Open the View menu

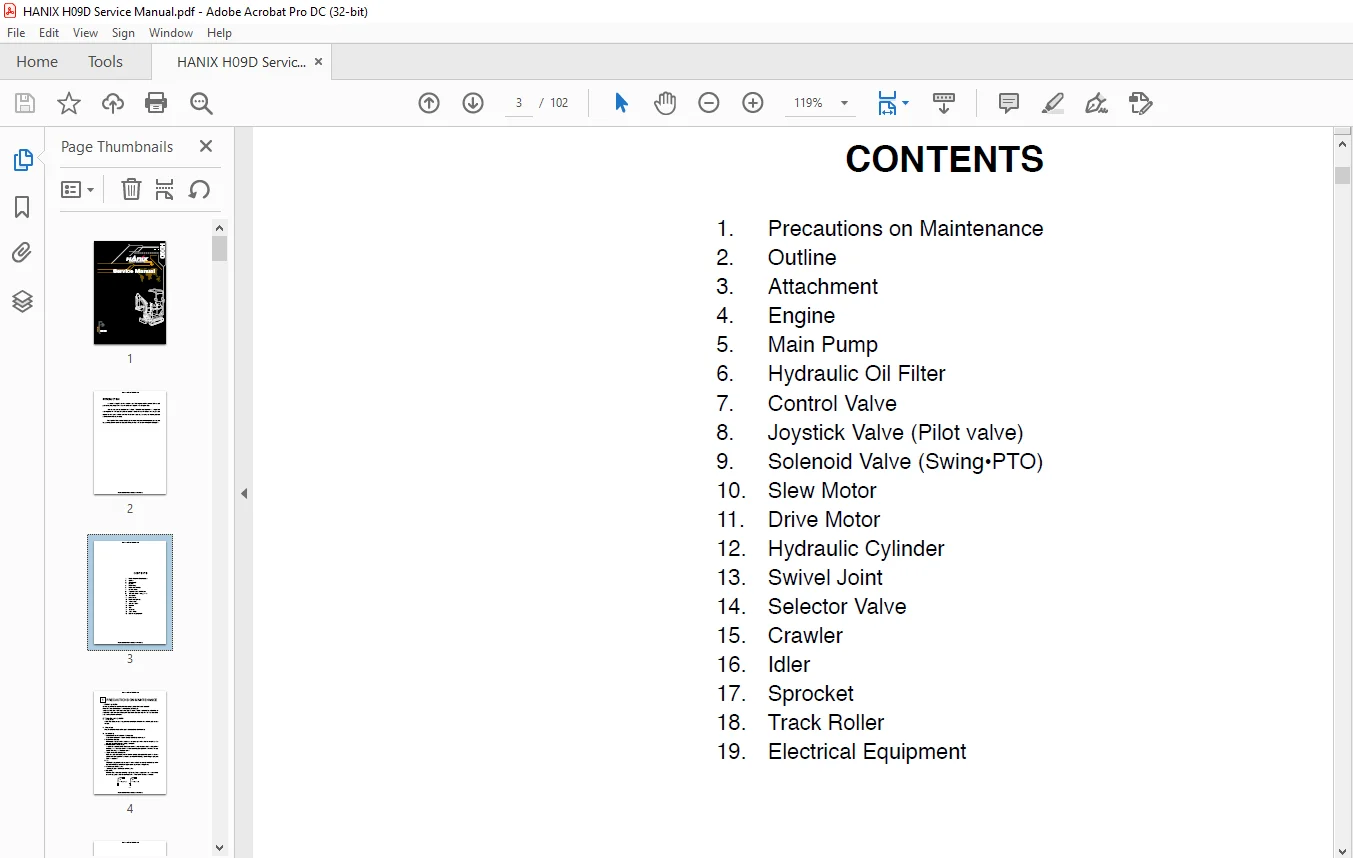point(86,33)
